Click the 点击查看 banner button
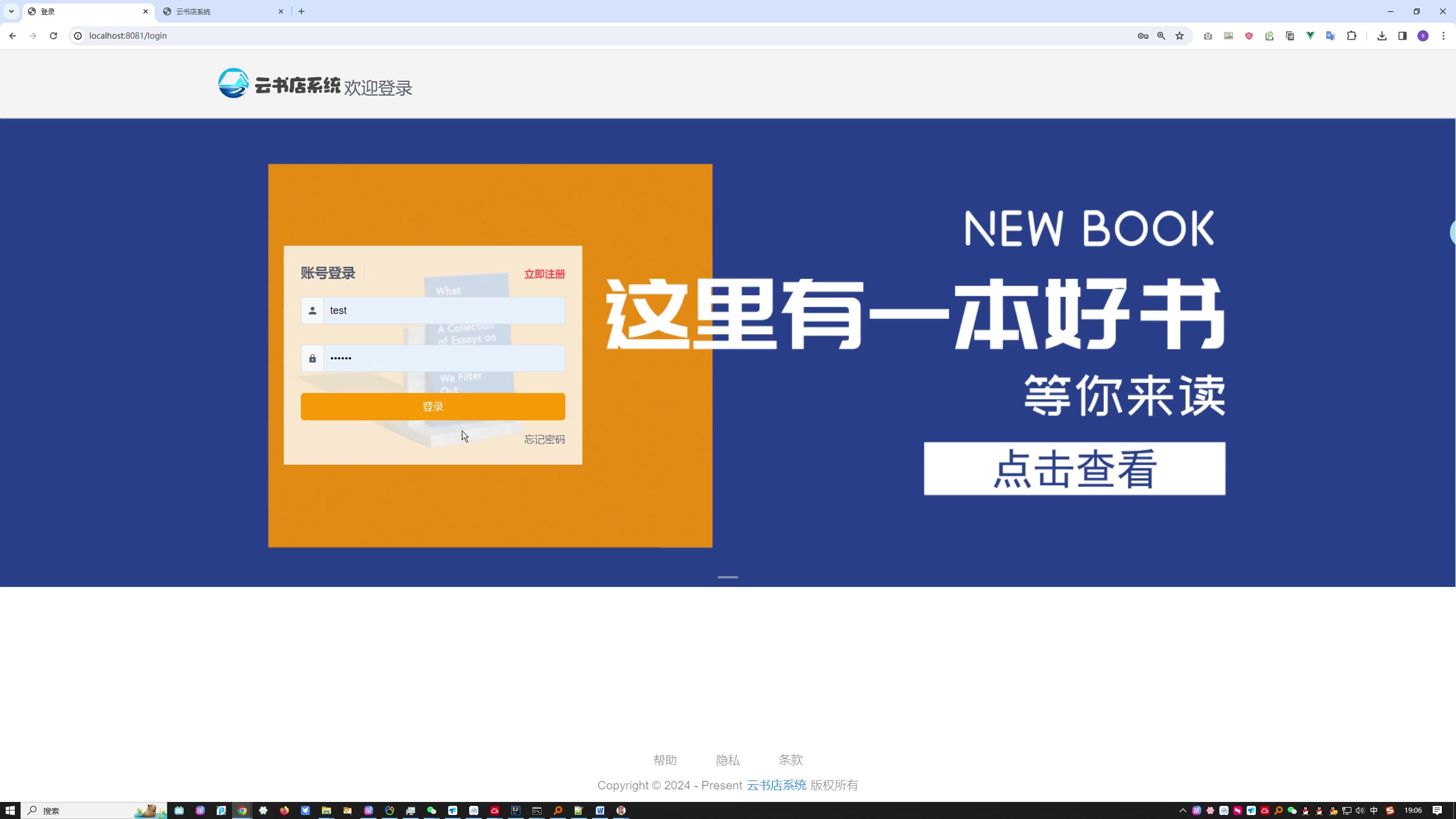Image resolution: width=1456 pixels, height=819 pixels. pyautogui.click(x=1074, y=469)
